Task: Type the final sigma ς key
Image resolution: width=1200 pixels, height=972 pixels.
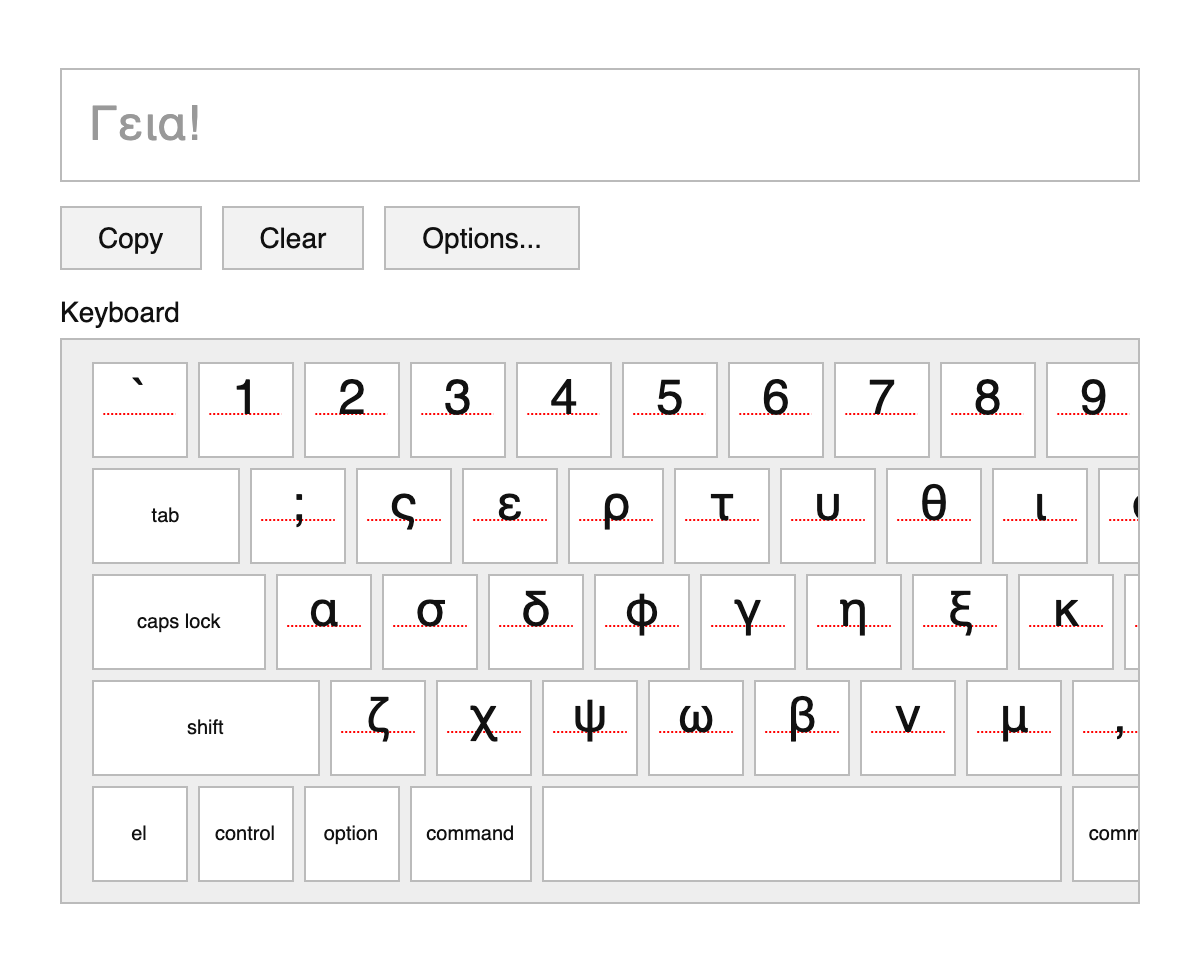Action: click(403, 515)
